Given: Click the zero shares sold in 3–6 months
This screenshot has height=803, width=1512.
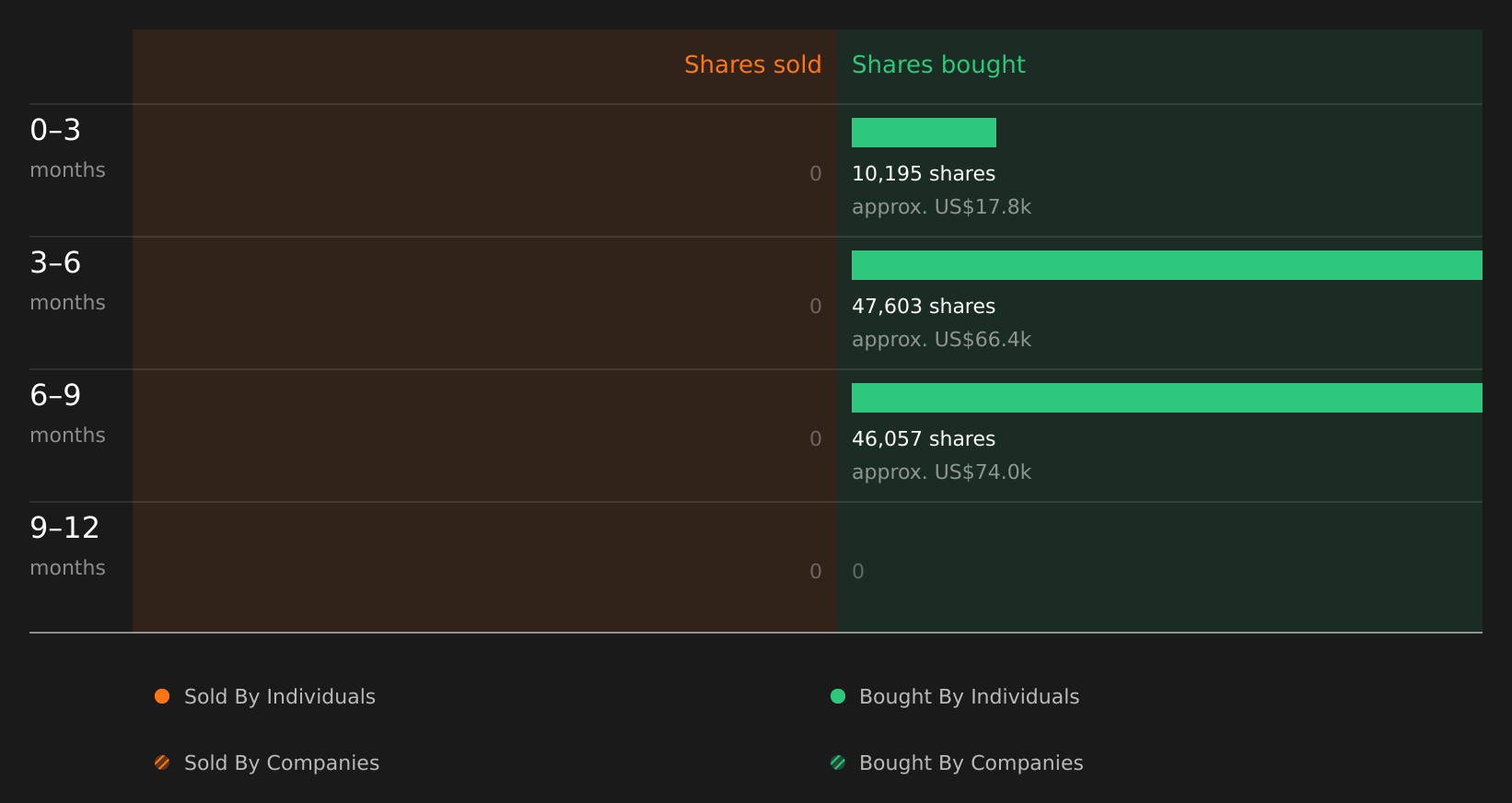Looking at the screenshot, I should click(x=816, y=307).
